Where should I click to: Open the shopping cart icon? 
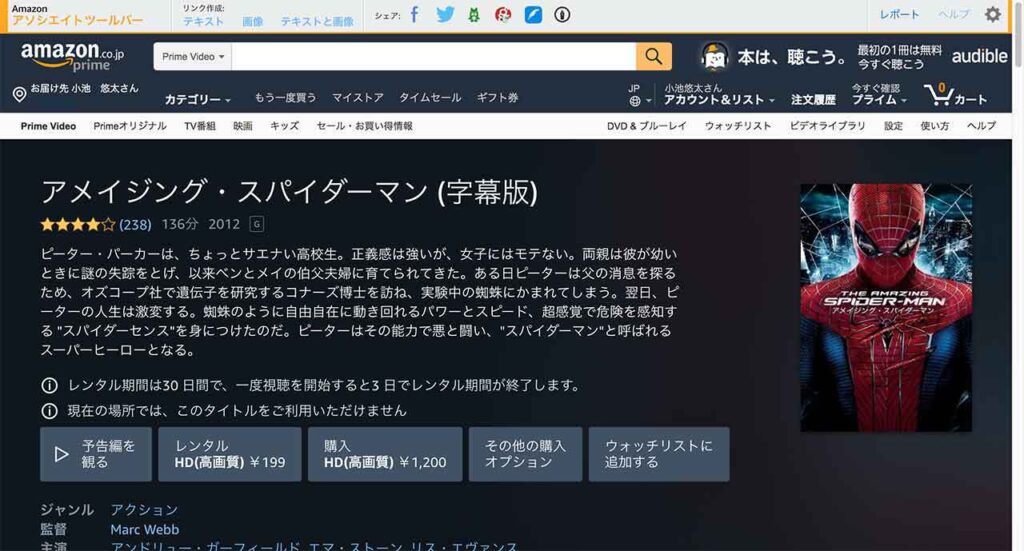(939, 94)
